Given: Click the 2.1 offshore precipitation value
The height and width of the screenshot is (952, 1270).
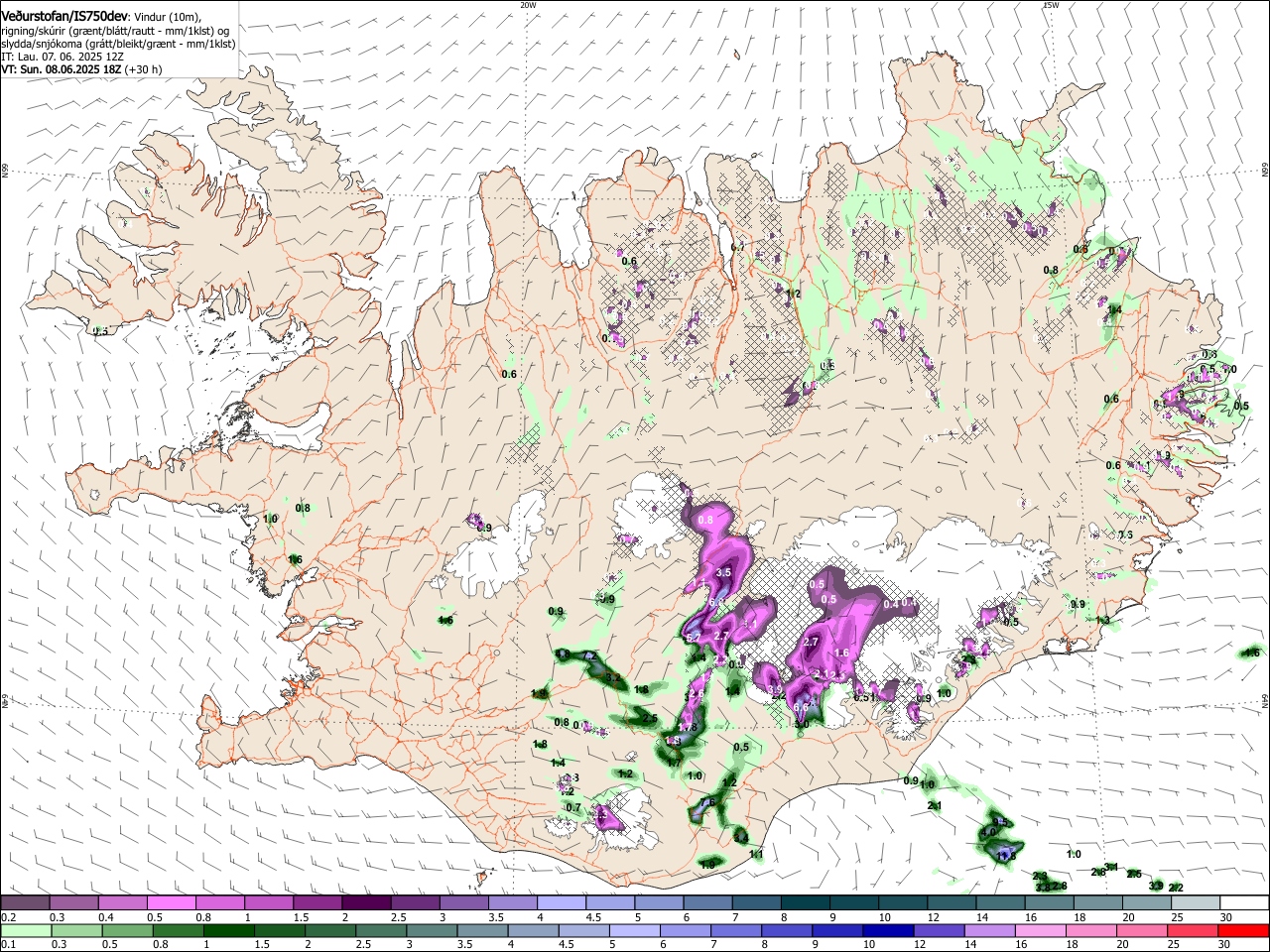Looking at the screenshot, I should point(934,806).
